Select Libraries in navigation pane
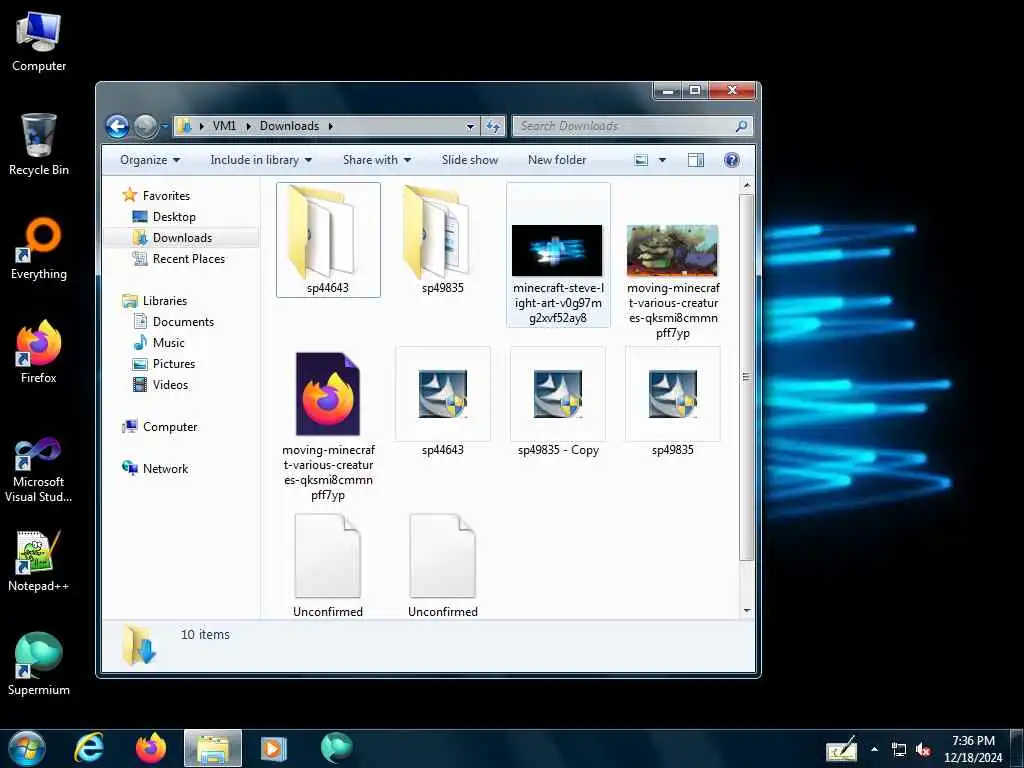This screenshot has width=1024, height=768. pos(165,300)
